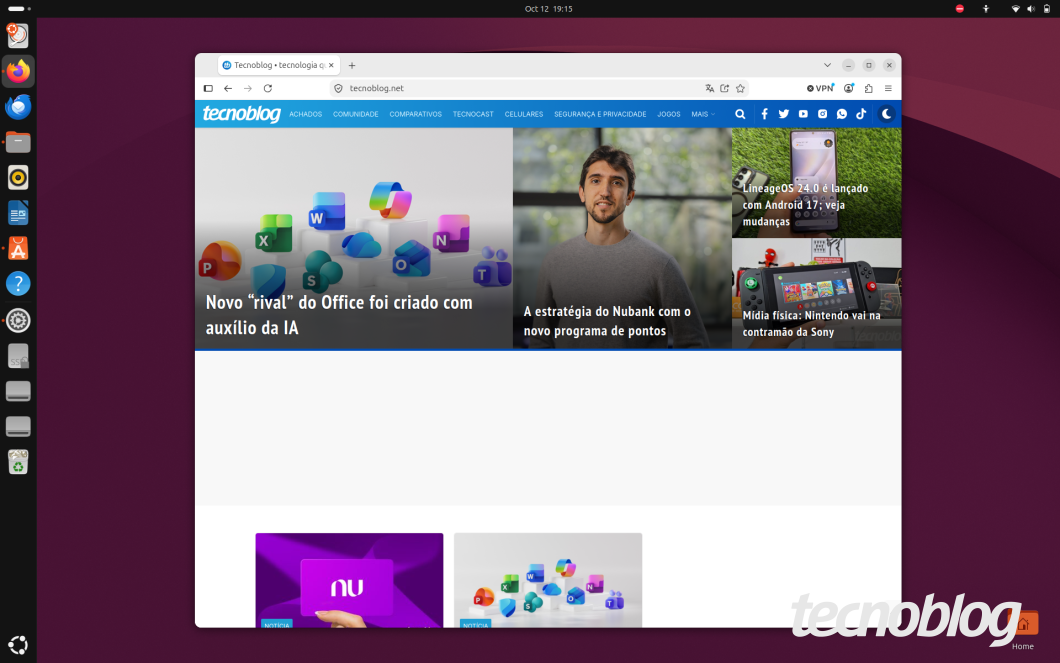Open Settings gear in the dock

[x=18, y=320]
